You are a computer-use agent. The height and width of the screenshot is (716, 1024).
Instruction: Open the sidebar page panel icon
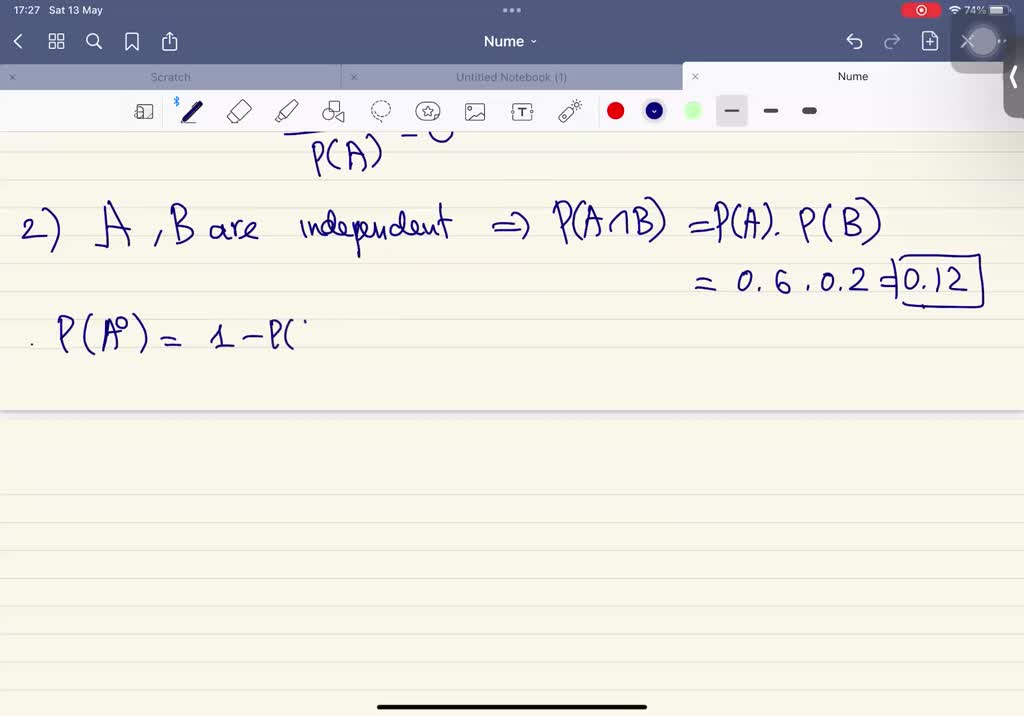[x=144, y=111]
